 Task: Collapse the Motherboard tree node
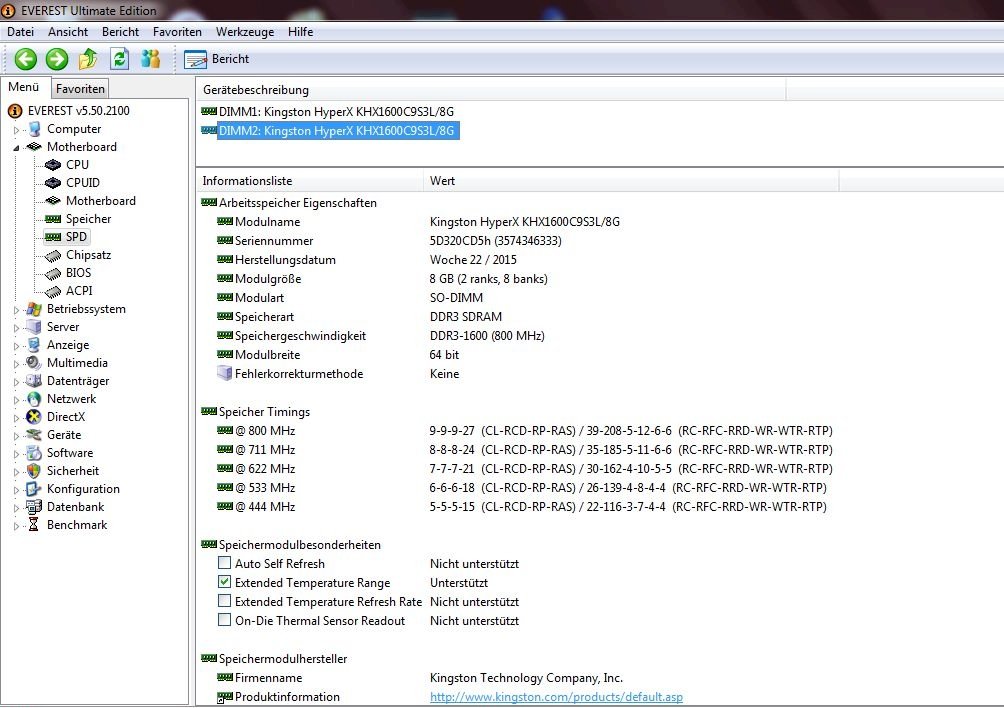pyautogui.click(x=17, y=147)
